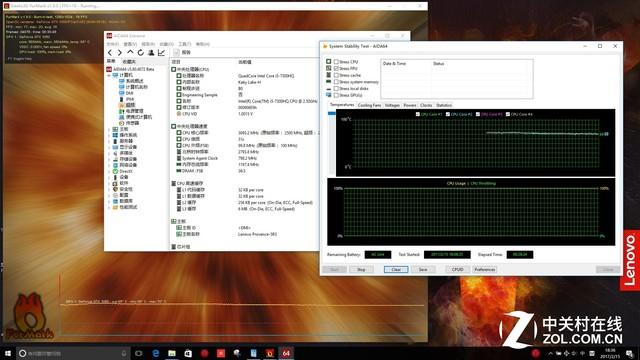The width and height of the screenshot is (640, 360).
Task: Open Microsoft Edge from the taskbar
Action: (156, 353)
